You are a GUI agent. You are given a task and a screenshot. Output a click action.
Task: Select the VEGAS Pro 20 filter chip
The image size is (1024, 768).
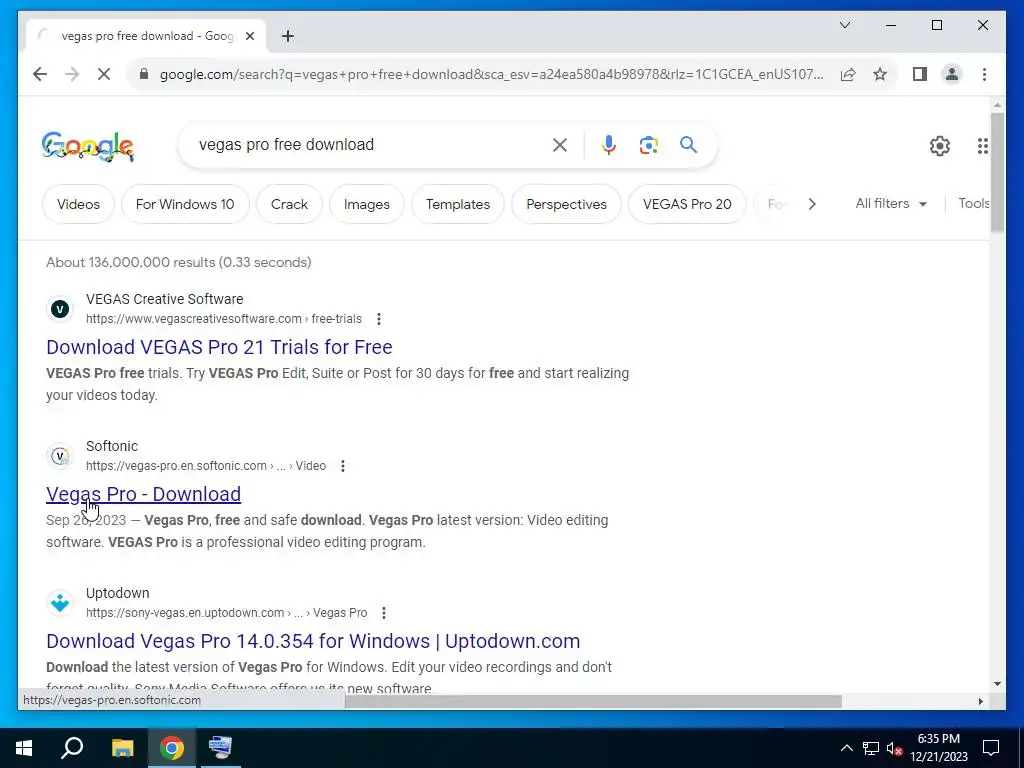click(x=687, y=204)
